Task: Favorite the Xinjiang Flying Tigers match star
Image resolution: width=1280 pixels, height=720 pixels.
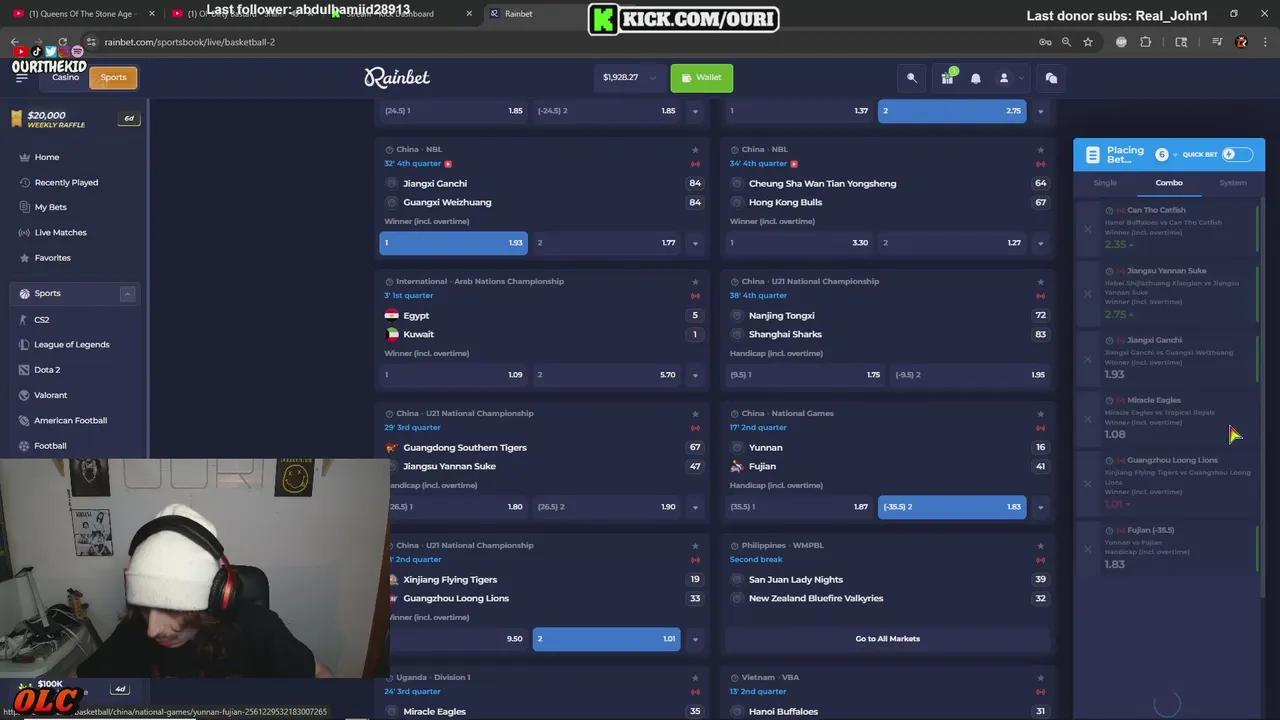Action: [695, 546]
